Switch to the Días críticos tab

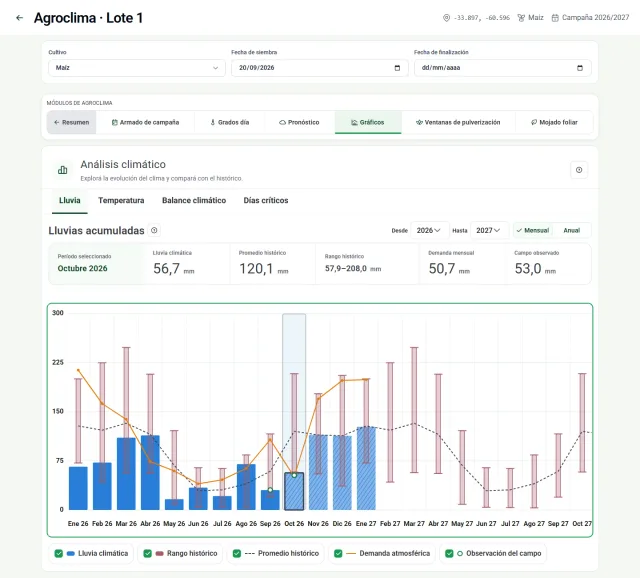coord(266,200)
